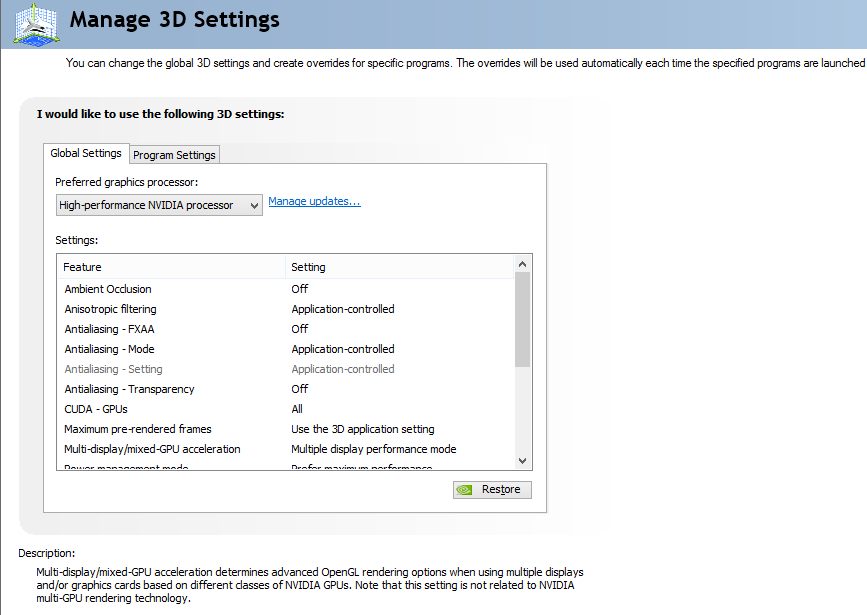Image resolution: width=867 pixels, height=615 pixels.
Task: Switch to the Global Settings tab
Action: click(86, 153)
